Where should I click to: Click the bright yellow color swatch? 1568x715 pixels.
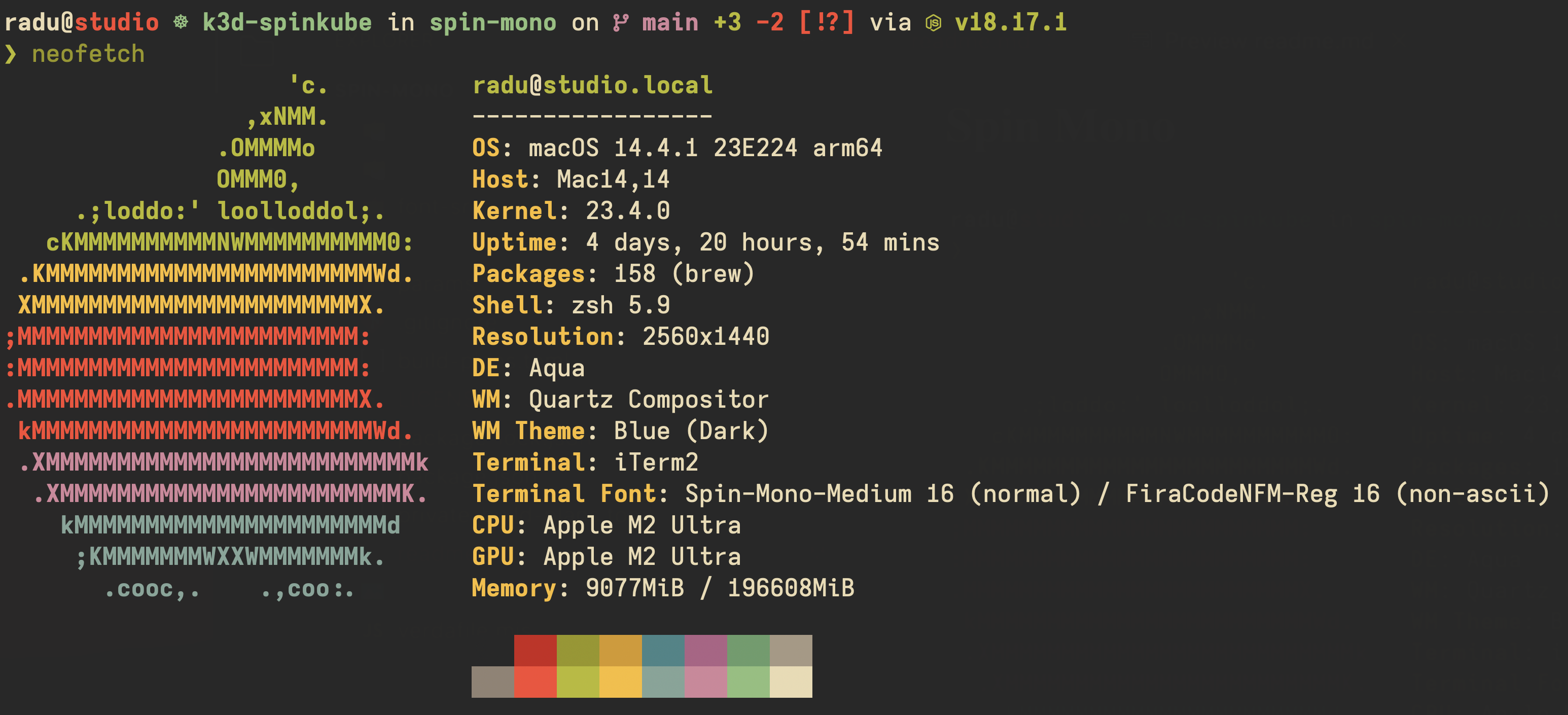pyautogui.click(x=620, y=682)
